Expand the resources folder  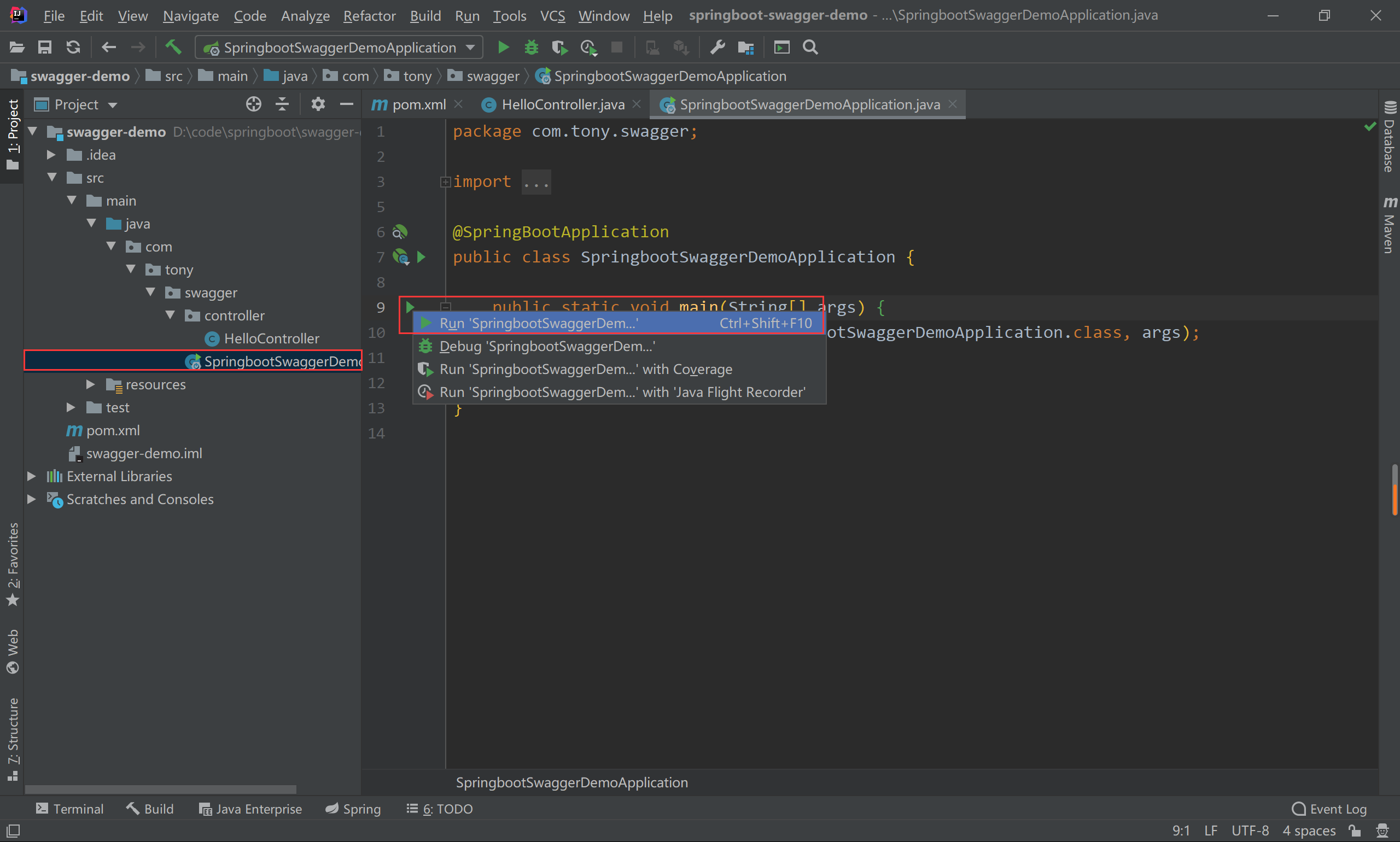point(90,385)
